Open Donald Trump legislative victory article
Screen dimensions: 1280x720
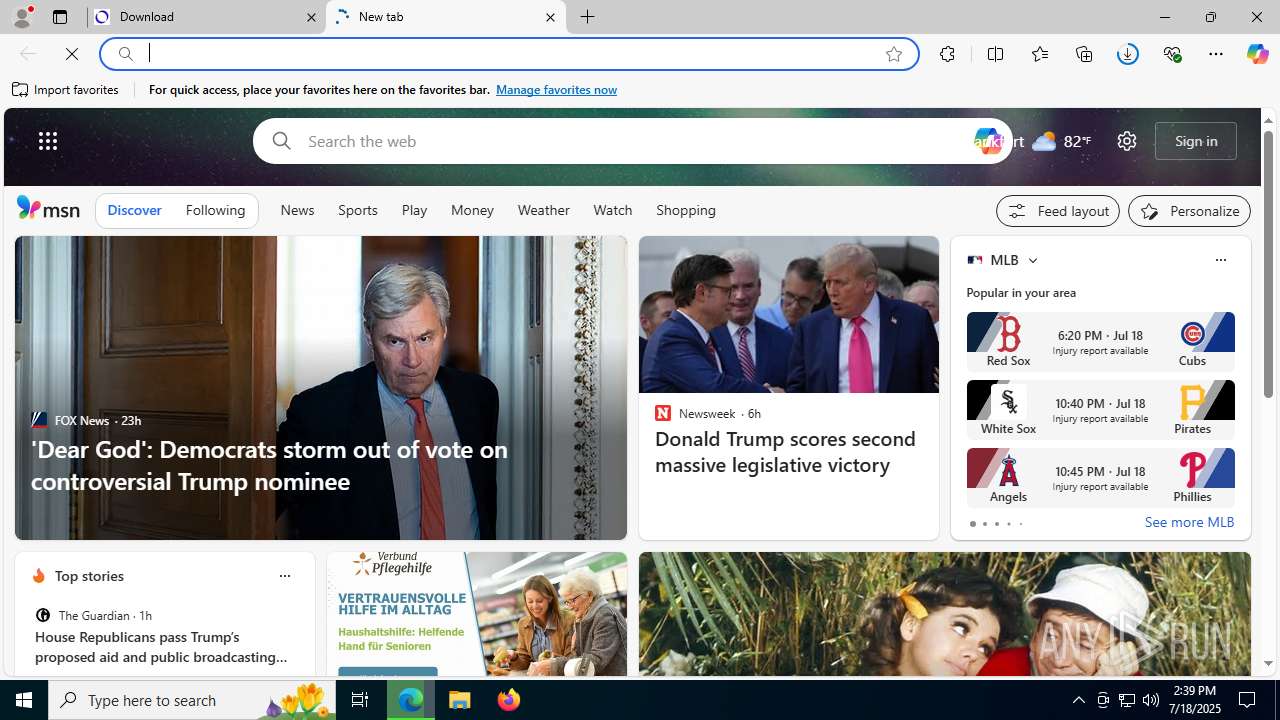coord(785,452)
